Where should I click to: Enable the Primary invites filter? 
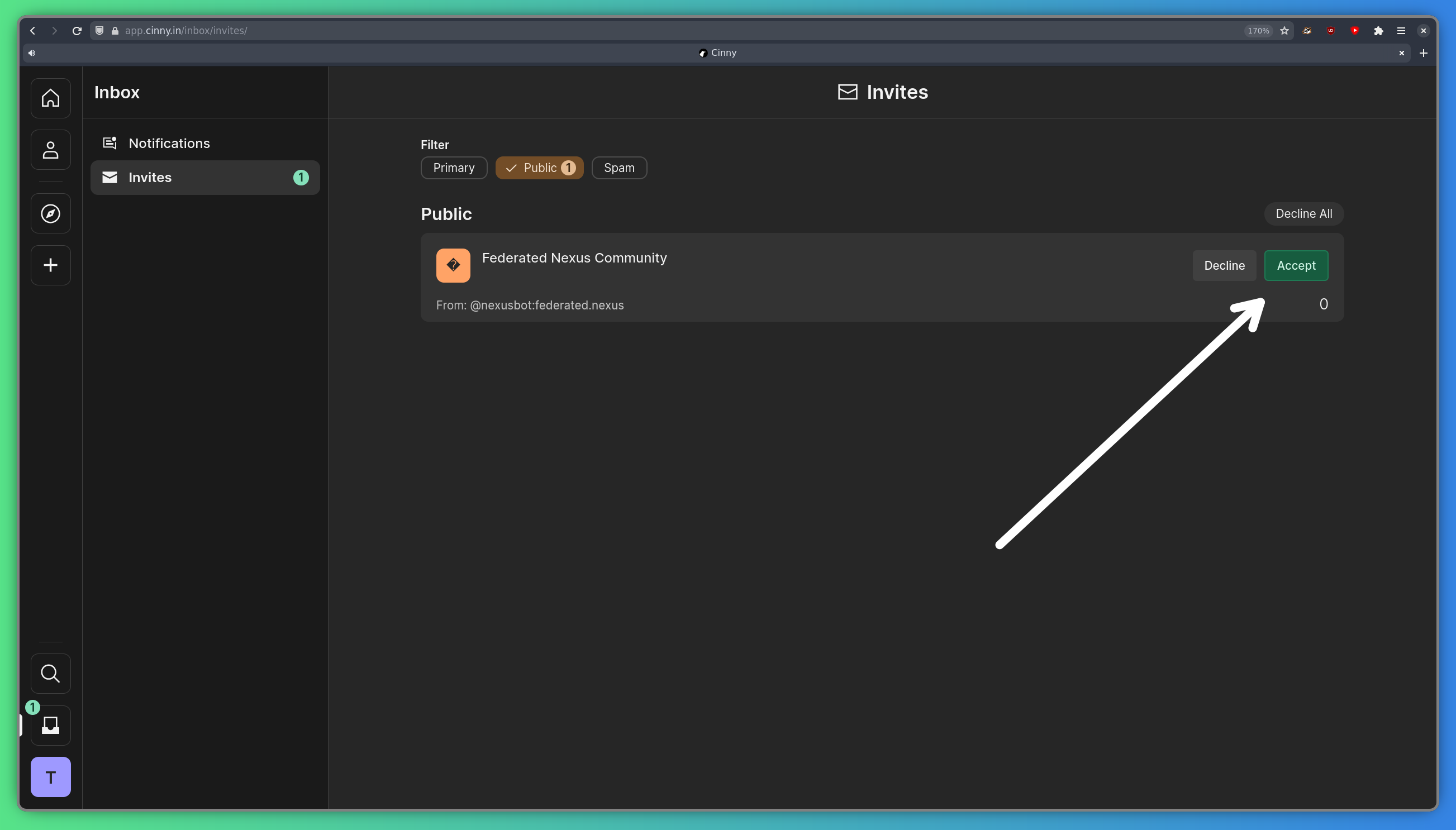[x=453, y=168]
